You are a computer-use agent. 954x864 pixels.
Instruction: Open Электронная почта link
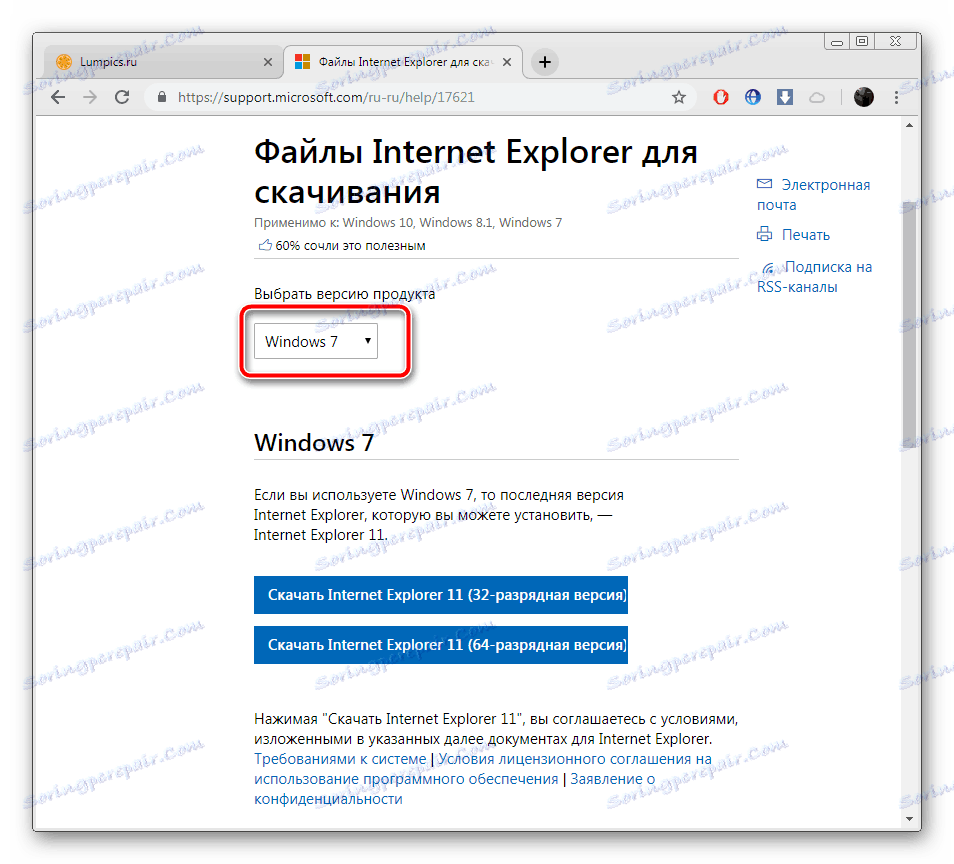(x=813, y=195)
